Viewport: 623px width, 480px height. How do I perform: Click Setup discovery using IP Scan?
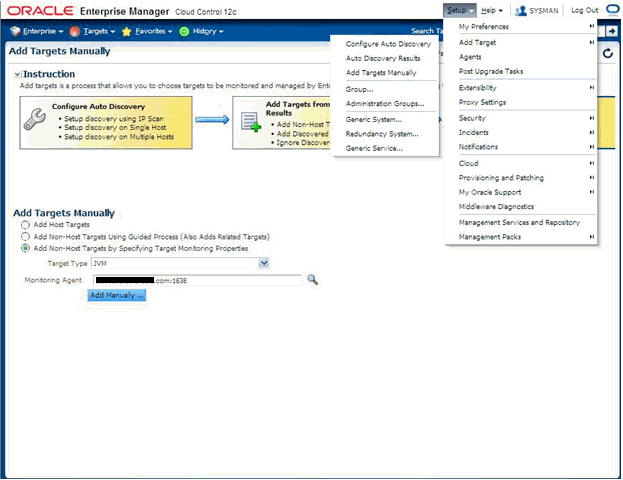click(x=114, y=119)
